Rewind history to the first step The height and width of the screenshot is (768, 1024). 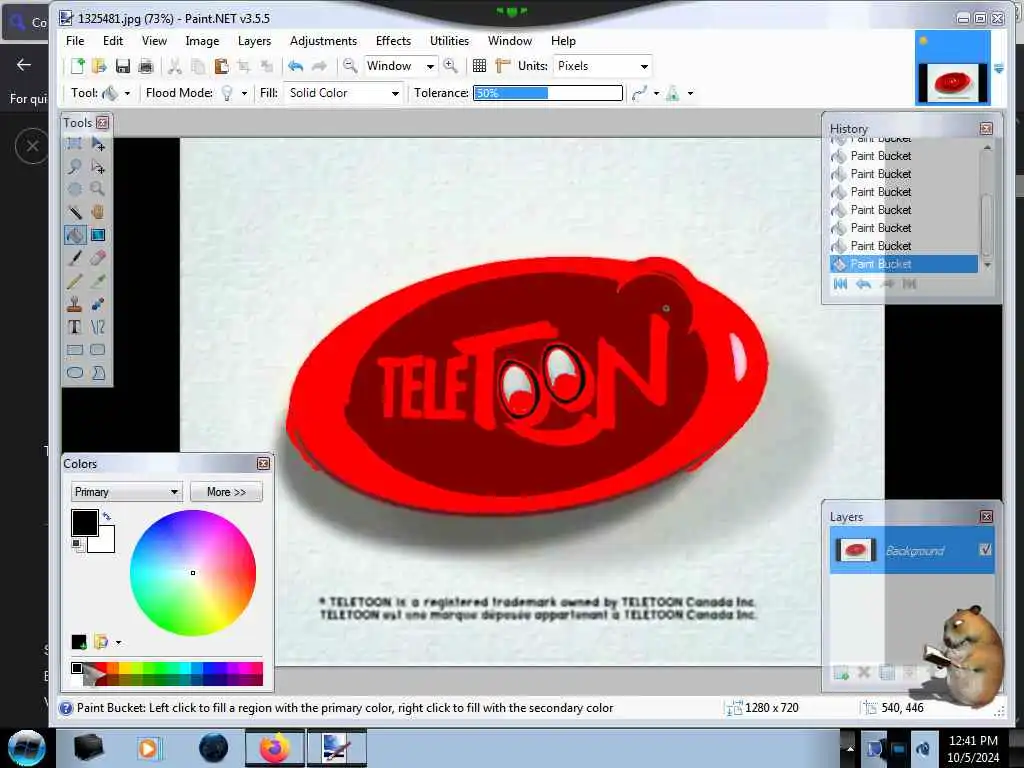pos(840,284)
